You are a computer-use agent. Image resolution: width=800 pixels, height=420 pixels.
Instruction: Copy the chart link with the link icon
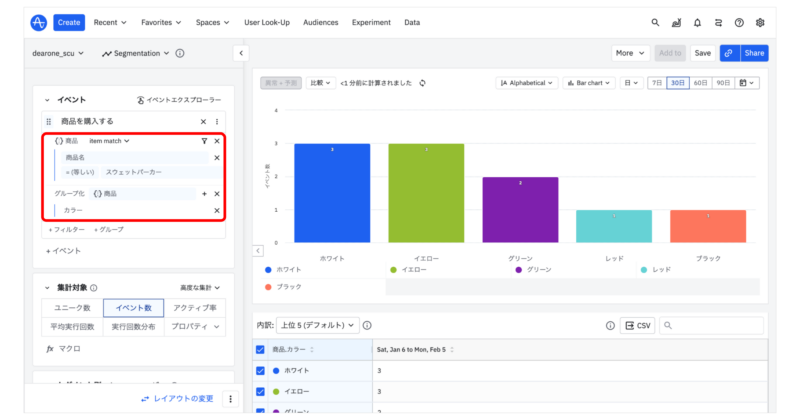click(x=728, y=53)
